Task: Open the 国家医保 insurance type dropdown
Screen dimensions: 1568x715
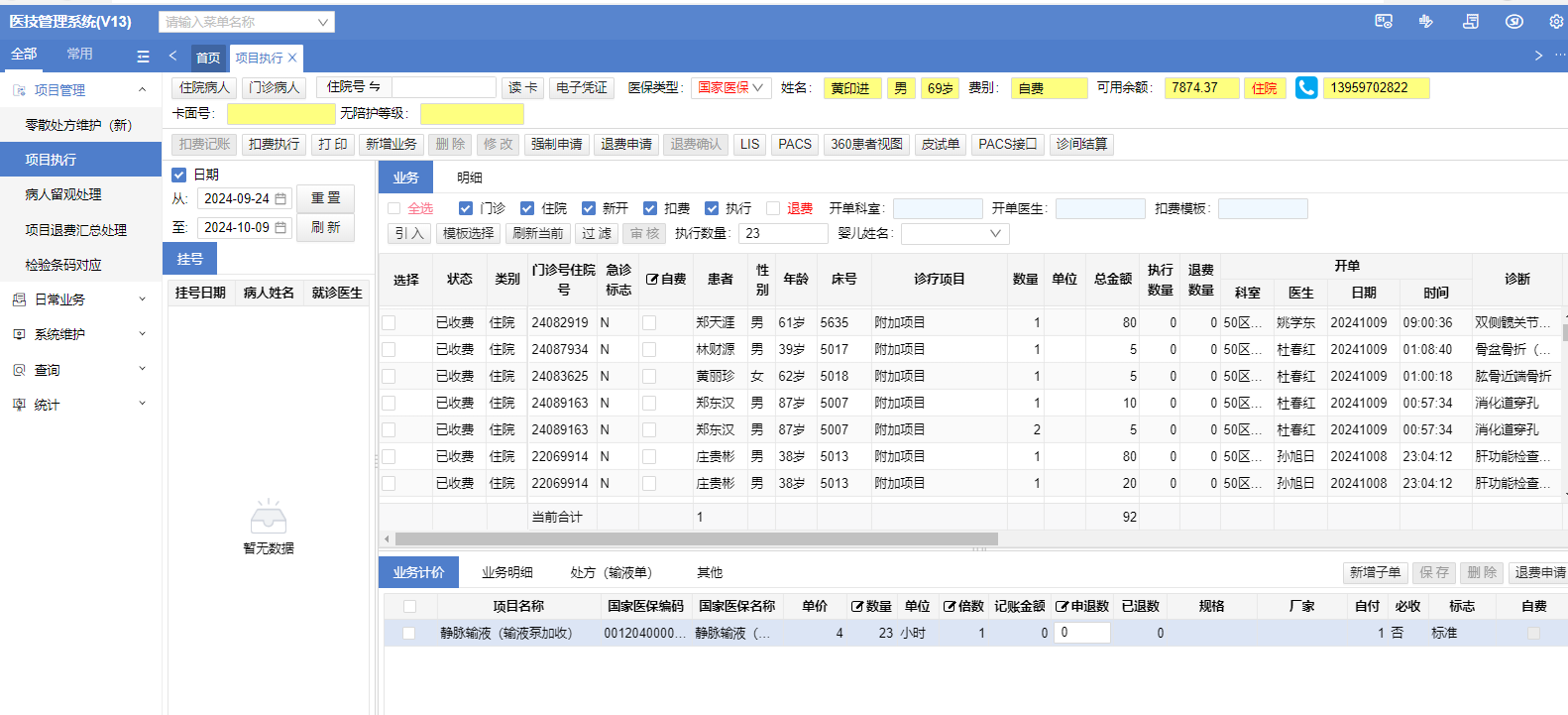Action: [730, 88]
